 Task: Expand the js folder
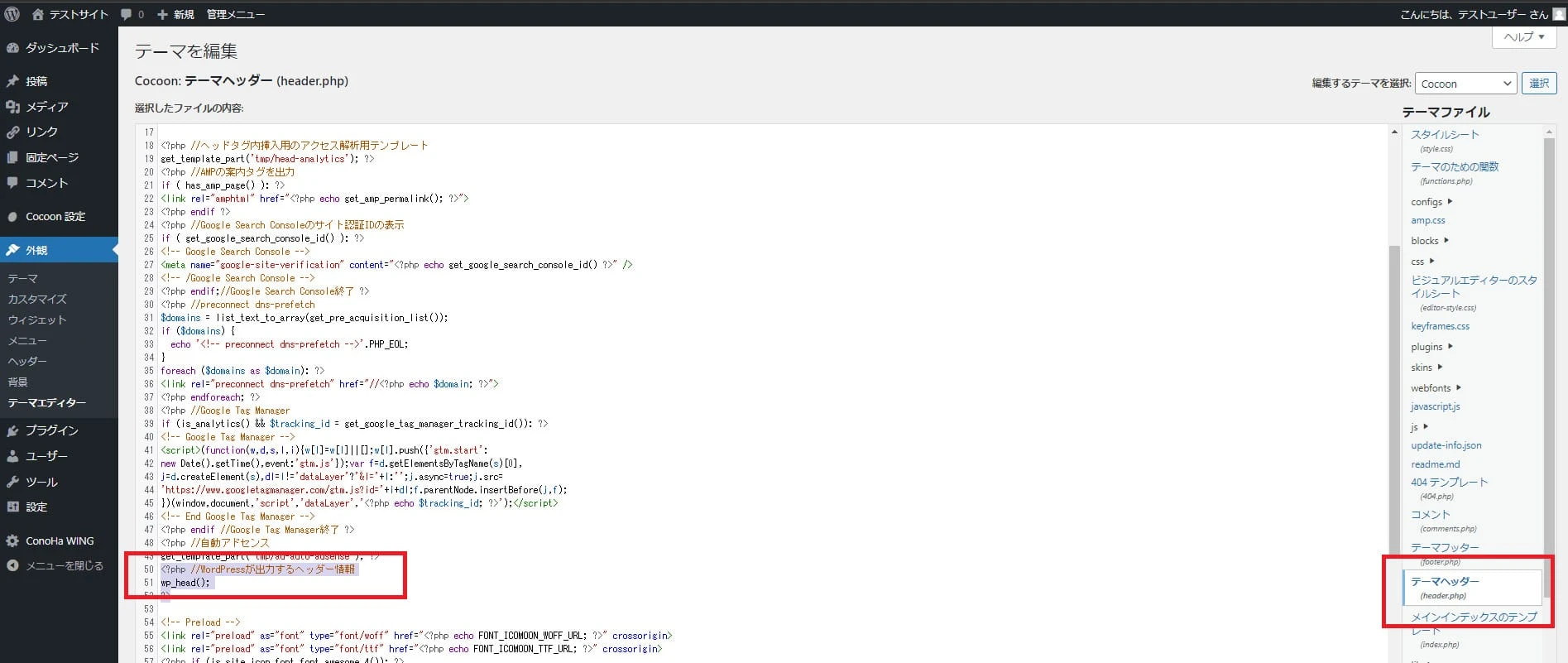point(1419,427)
